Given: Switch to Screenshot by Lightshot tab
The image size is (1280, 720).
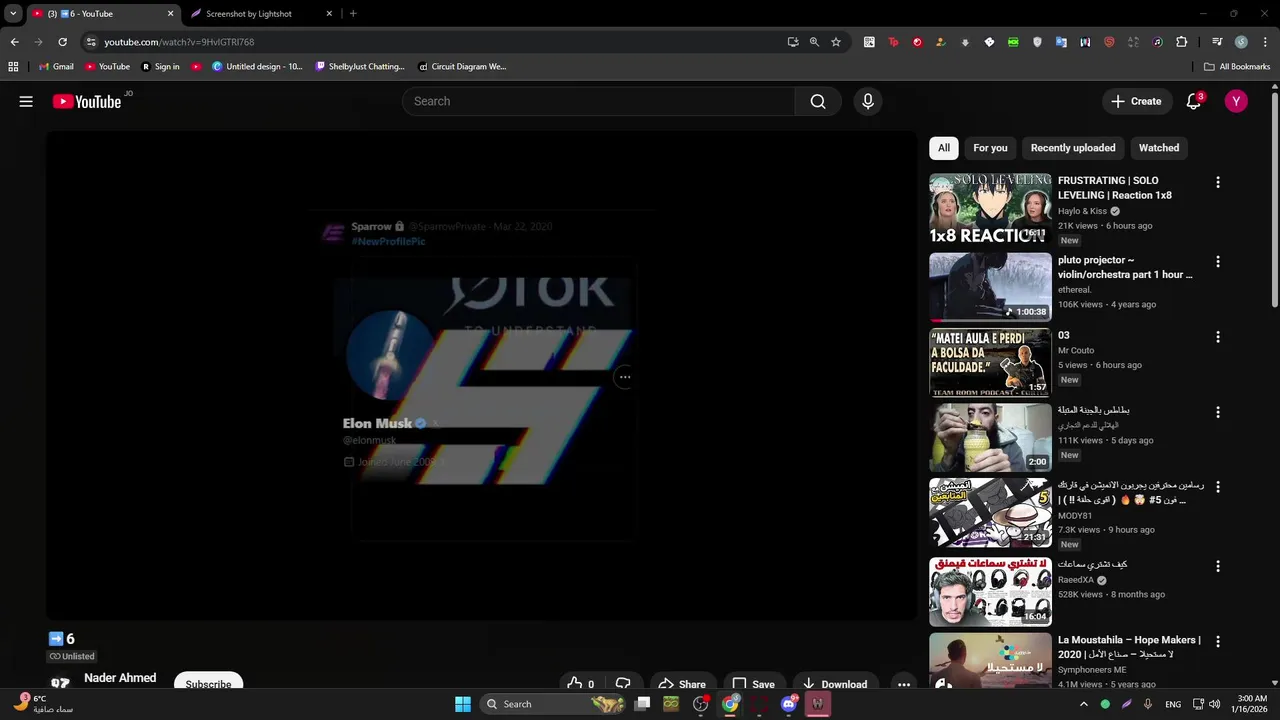Looking at the screenshot, I should pos(262,14).
